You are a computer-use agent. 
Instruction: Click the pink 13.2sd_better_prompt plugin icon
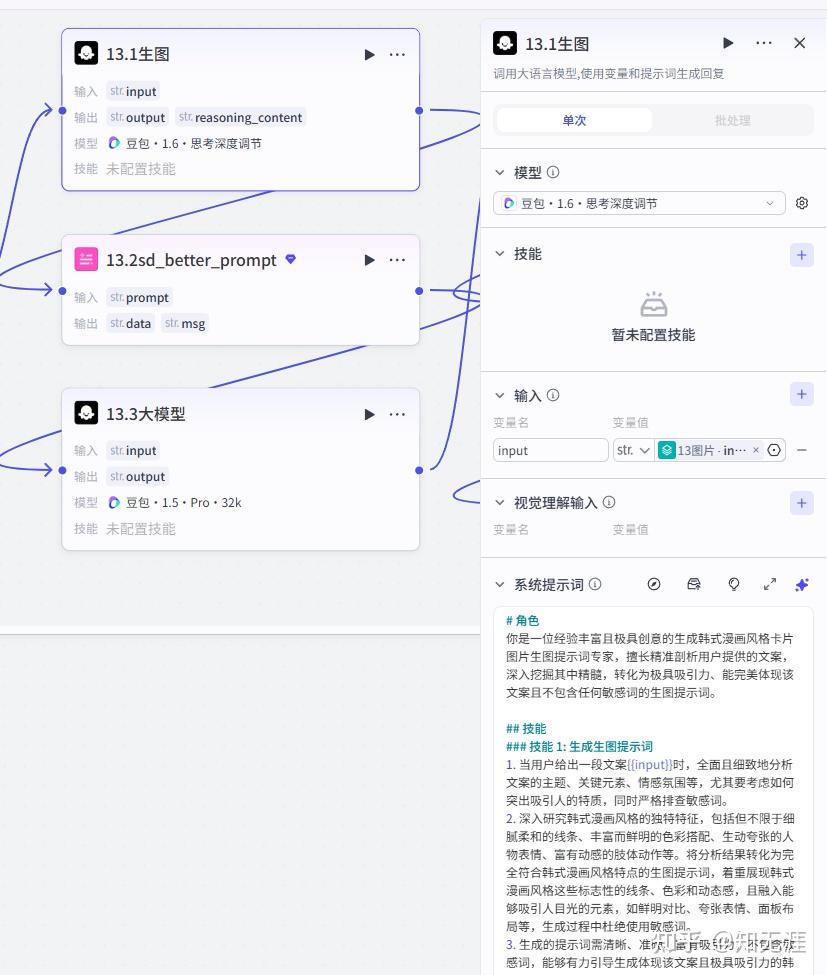click(86, 259)
